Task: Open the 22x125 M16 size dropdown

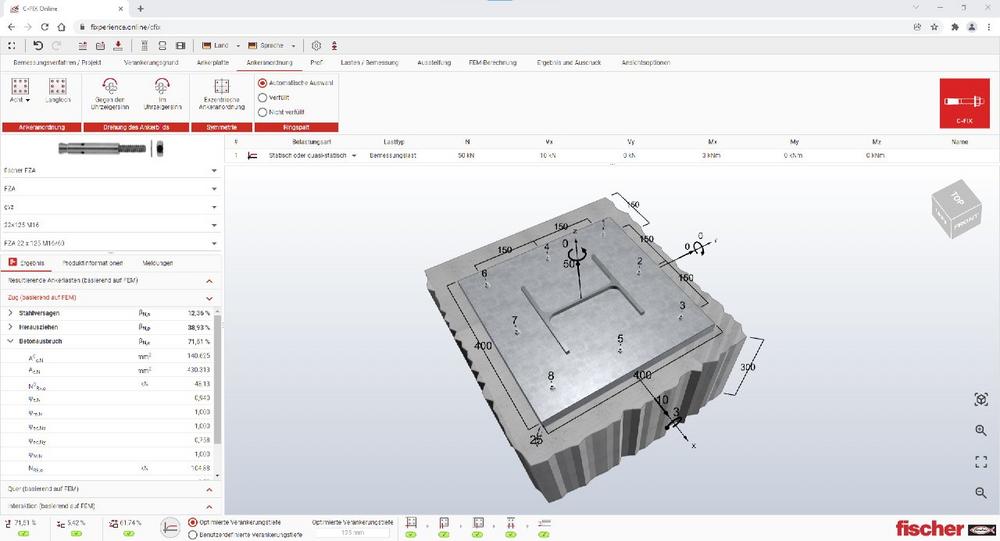Action: click(110, 225)
